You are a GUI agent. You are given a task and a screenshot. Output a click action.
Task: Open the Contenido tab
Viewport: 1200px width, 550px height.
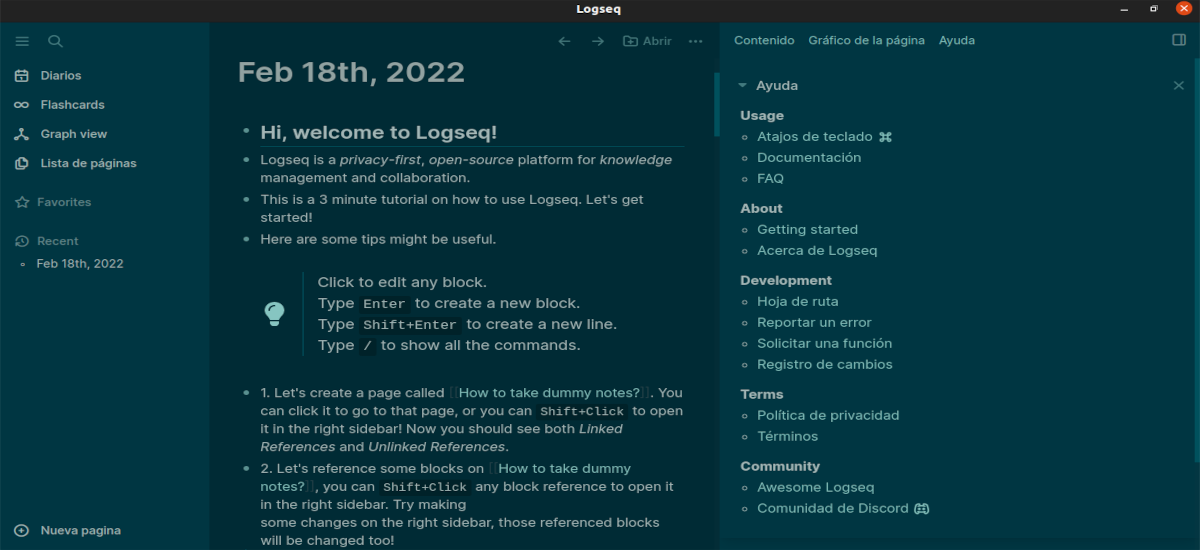[x=764, y=41]
